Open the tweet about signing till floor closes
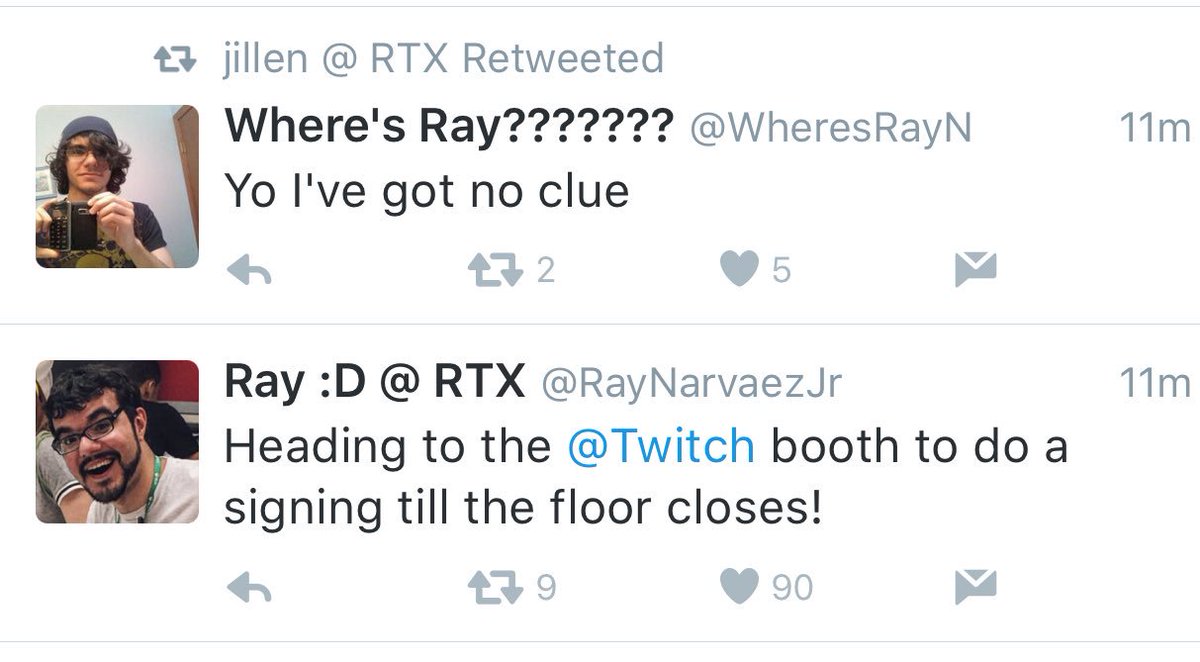The image size is (1200, 662). coord(646,478)
